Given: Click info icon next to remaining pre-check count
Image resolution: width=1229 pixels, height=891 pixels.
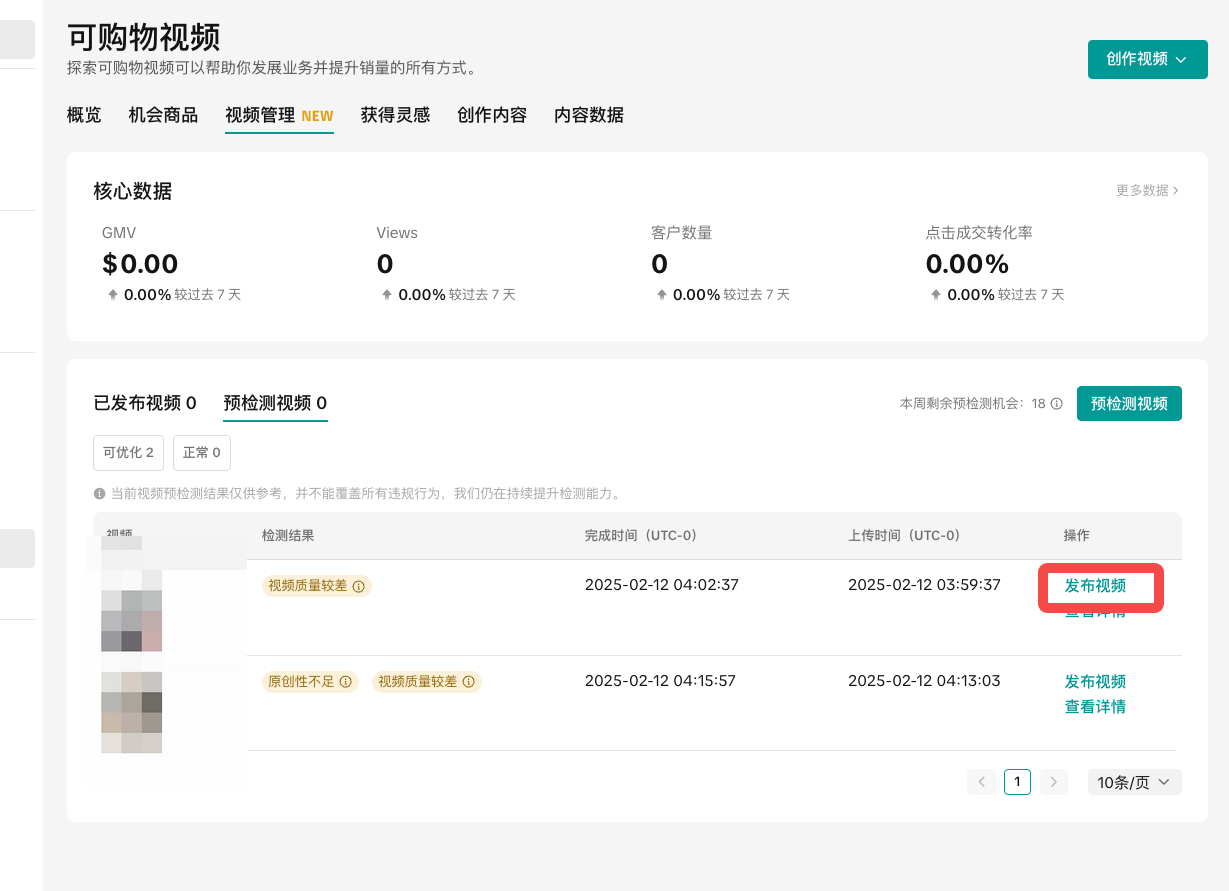Looking at the screenshot, I should point(1057,404).
